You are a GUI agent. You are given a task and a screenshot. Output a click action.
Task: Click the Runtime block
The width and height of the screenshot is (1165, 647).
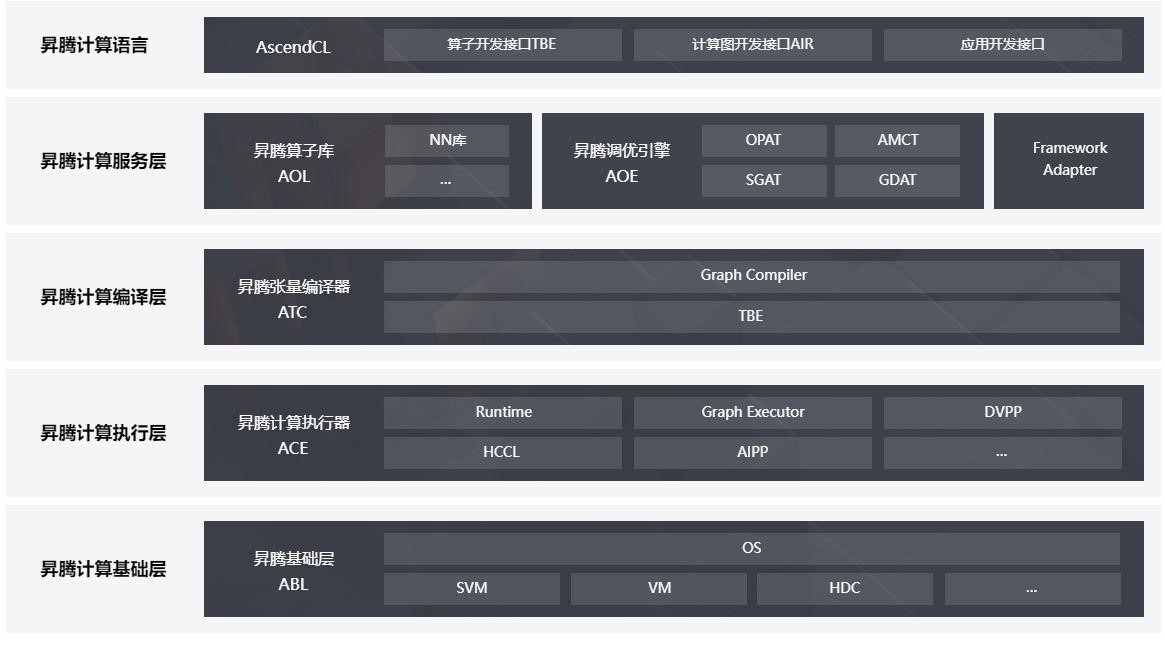(x=502, y=413)
